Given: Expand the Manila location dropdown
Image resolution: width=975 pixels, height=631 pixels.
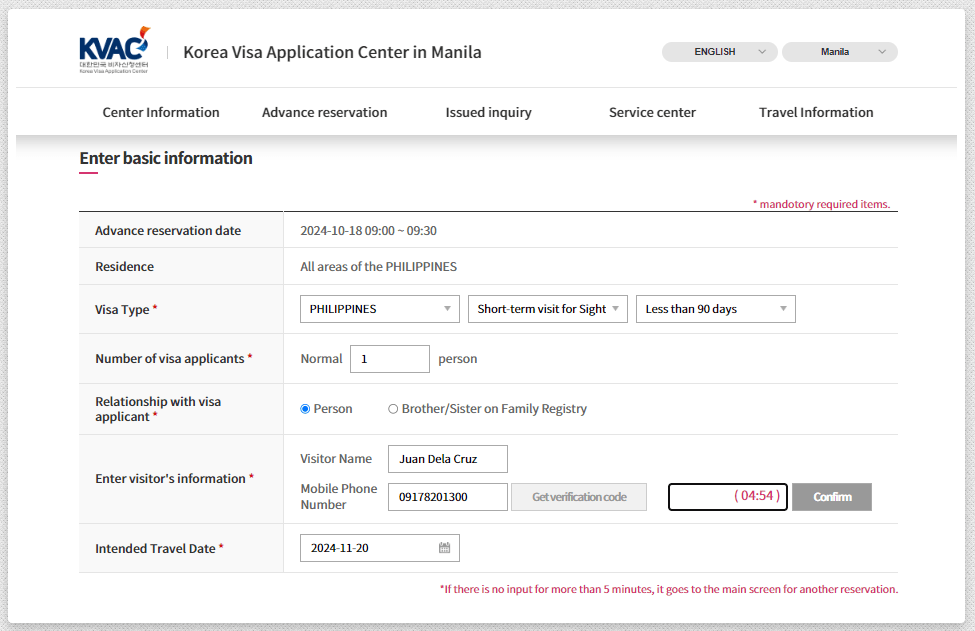Looking at the screenshot, I should [839, 52].
